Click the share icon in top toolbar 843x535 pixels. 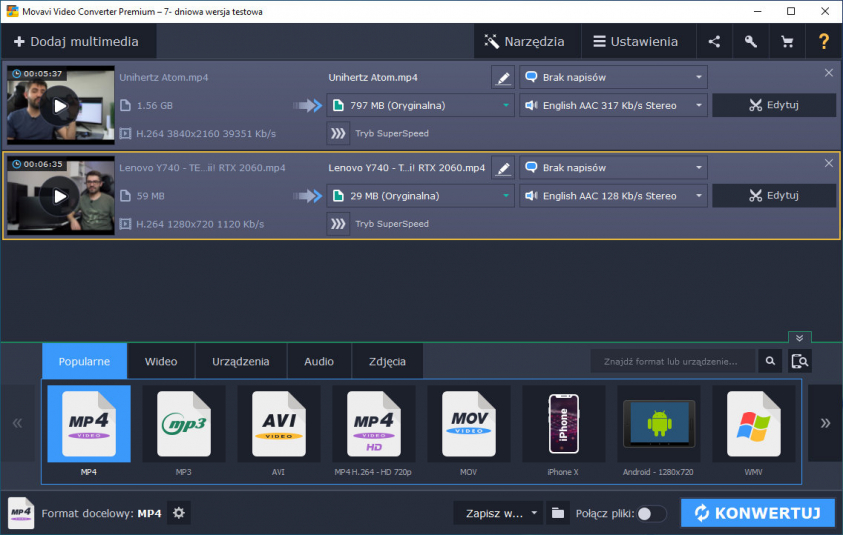[714, 42]
